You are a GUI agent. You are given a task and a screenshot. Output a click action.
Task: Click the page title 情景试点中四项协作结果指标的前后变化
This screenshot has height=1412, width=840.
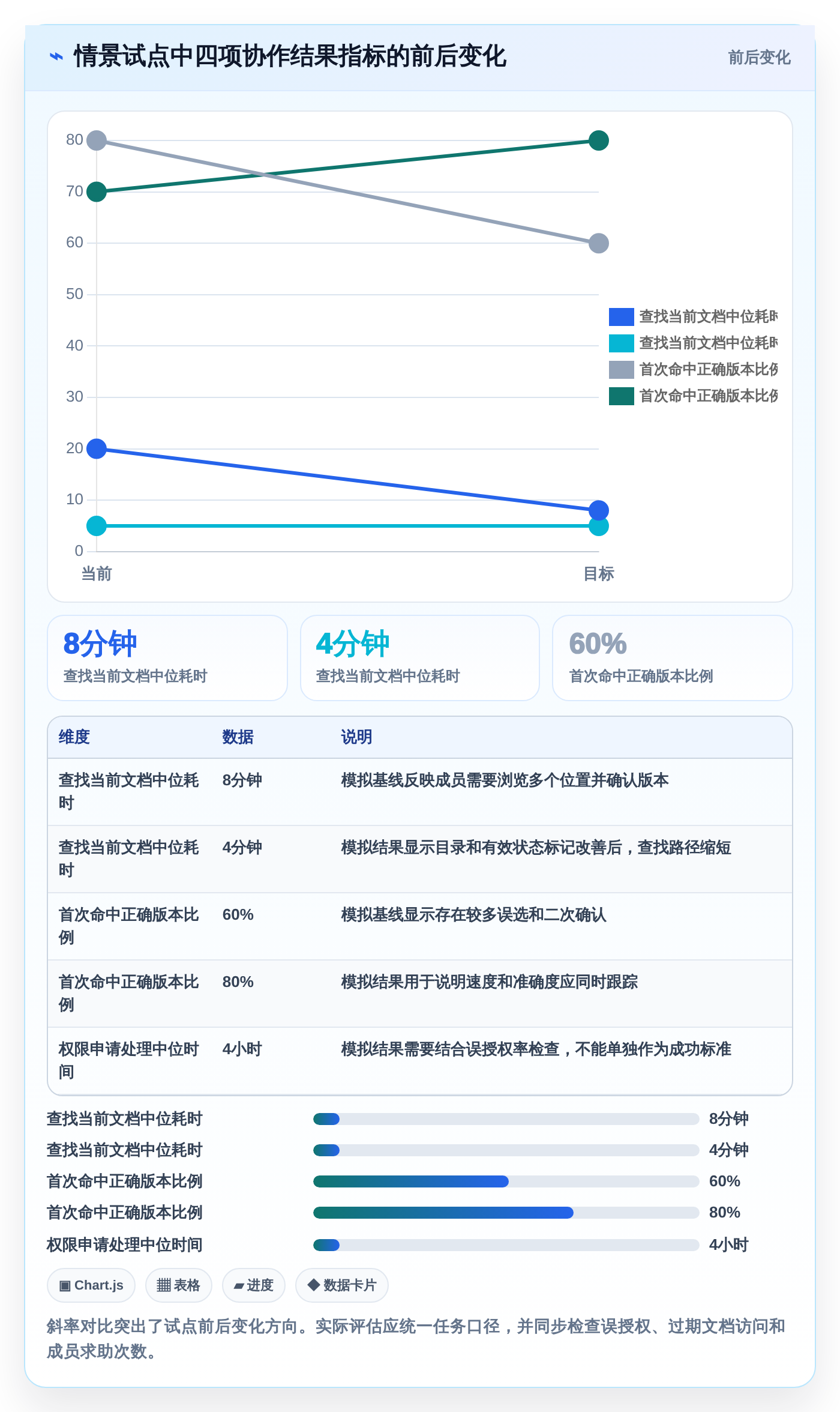point(290,57)
